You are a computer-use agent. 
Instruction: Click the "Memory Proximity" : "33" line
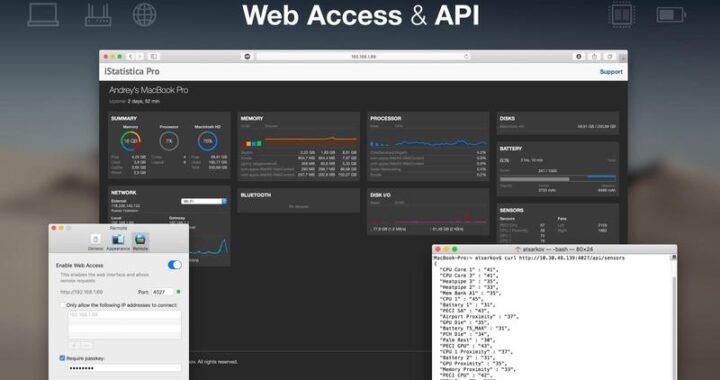[x=478, y=369]
